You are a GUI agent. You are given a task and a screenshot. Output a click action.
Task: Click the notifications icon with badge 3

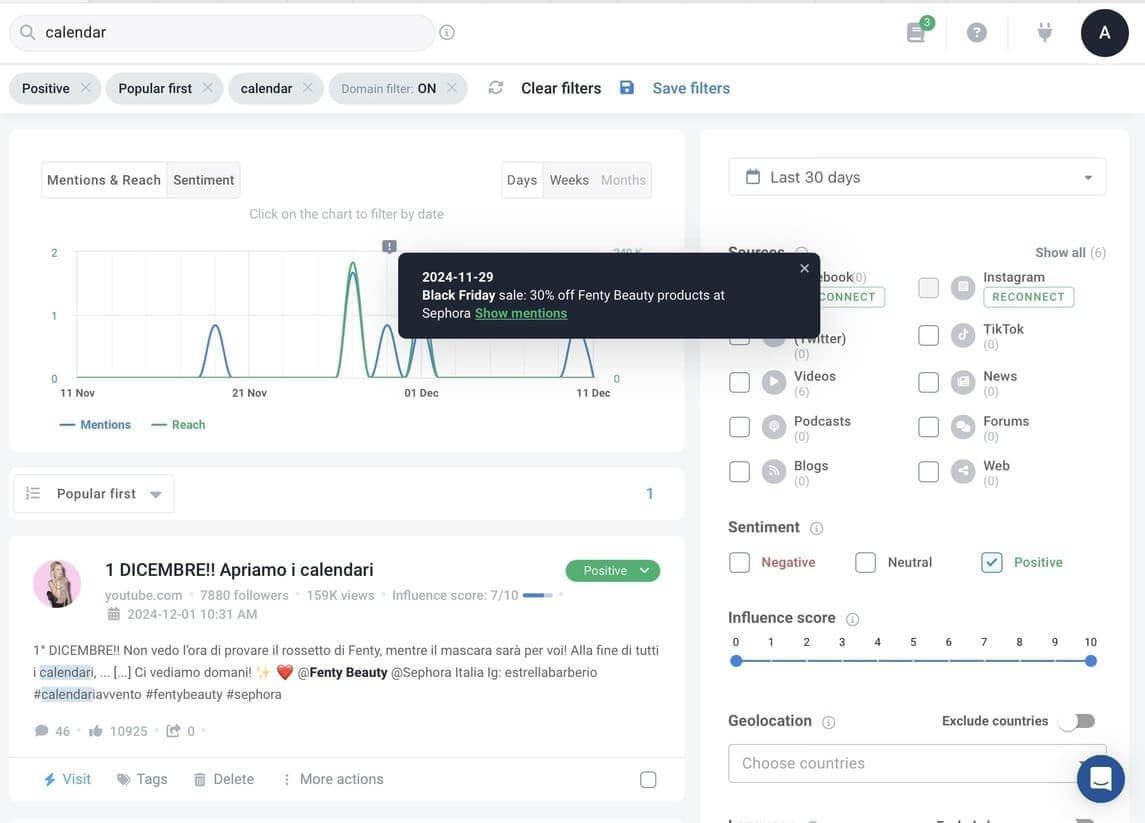pyautogui.click(x=917, y=32)
